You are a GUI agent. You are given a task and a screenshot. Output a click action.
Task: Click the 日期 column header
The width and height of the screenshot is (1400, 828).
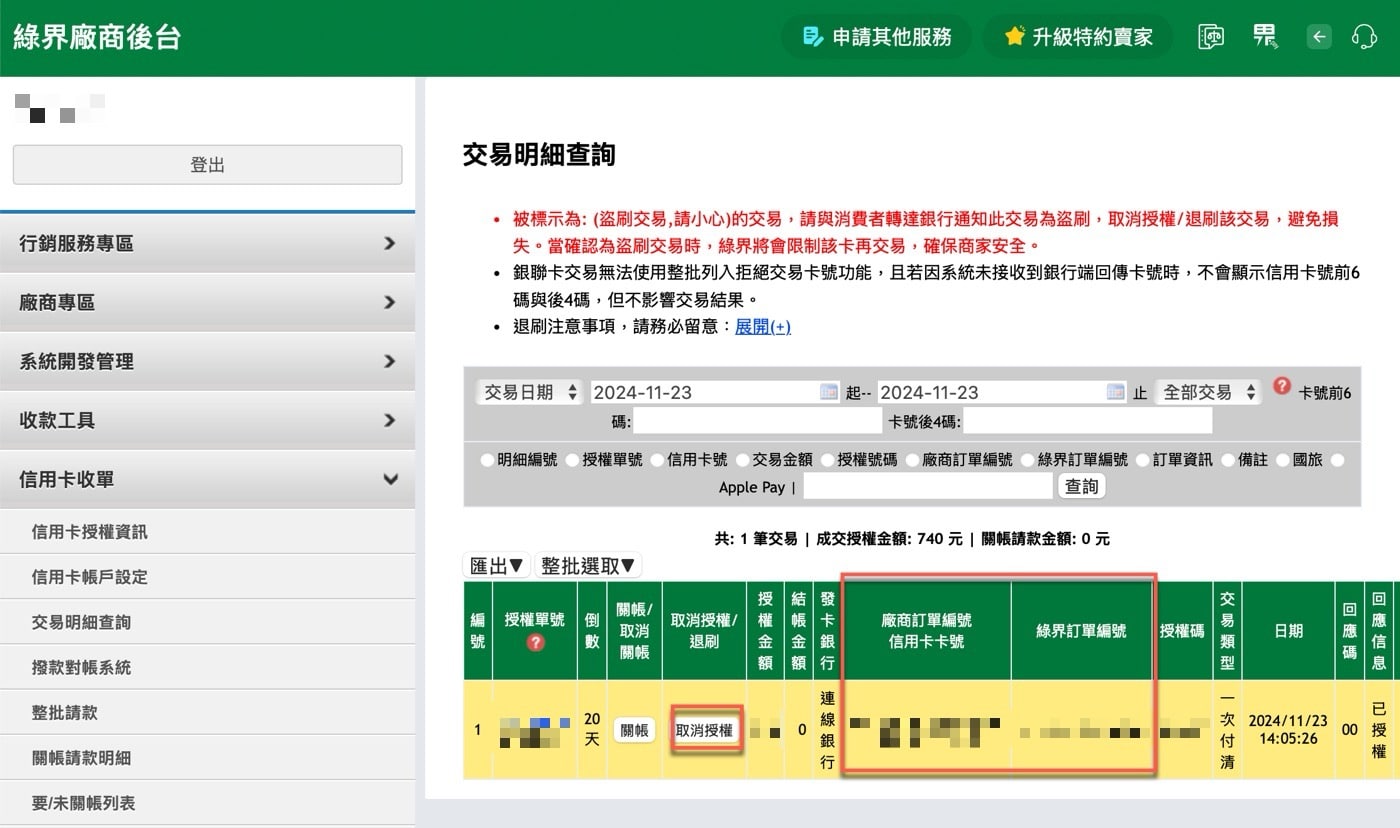tap(1288, 631)
